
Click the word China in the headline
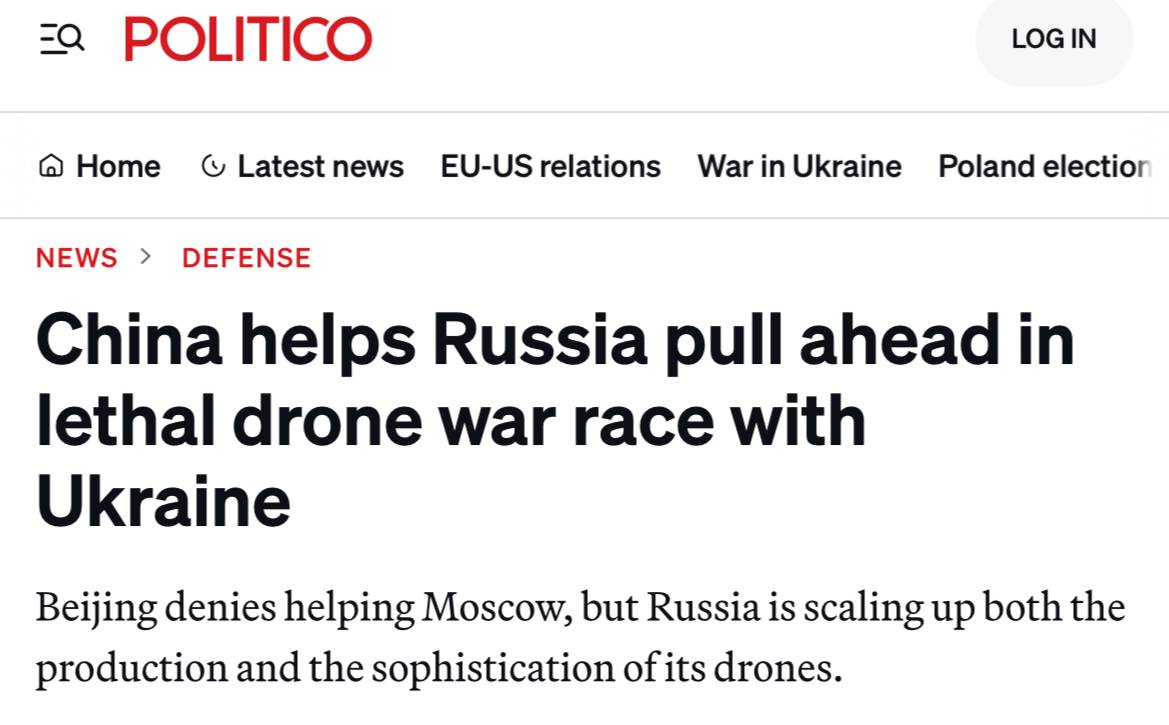tap(129, 339)
